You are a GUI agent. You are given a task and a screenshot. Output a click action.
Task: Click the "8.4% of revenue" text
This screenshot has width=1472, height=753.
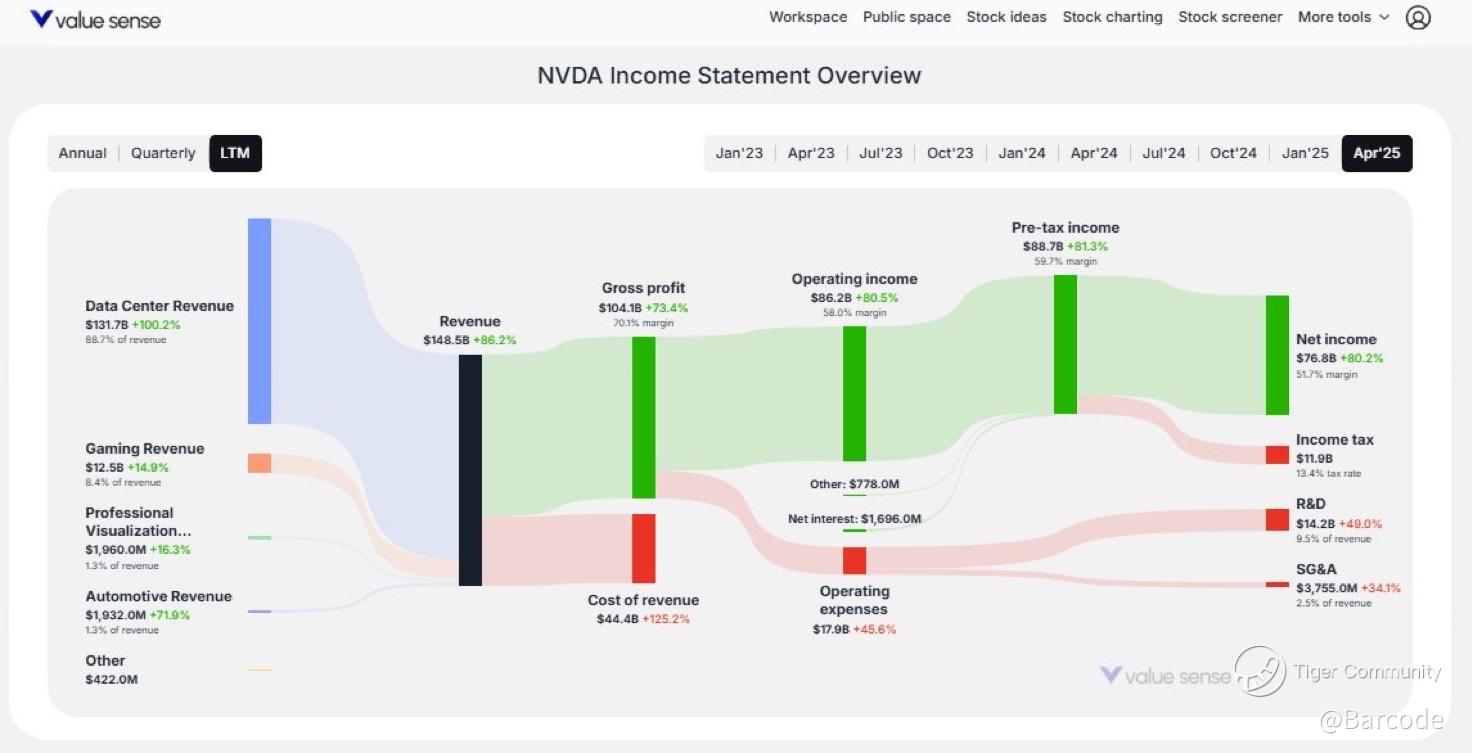tap(124, 483)
